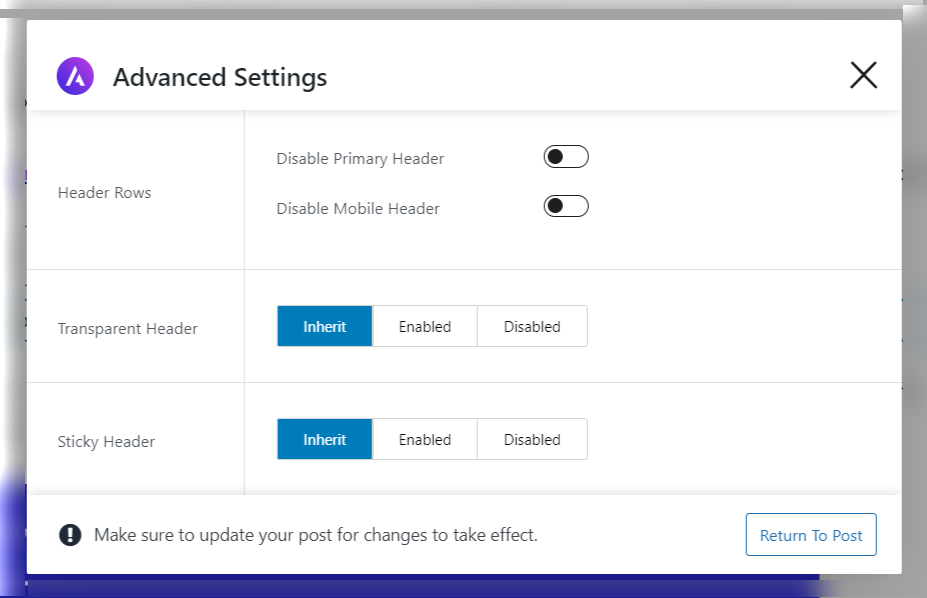Click the Disable Mobile Header text label

click(358, 208)
